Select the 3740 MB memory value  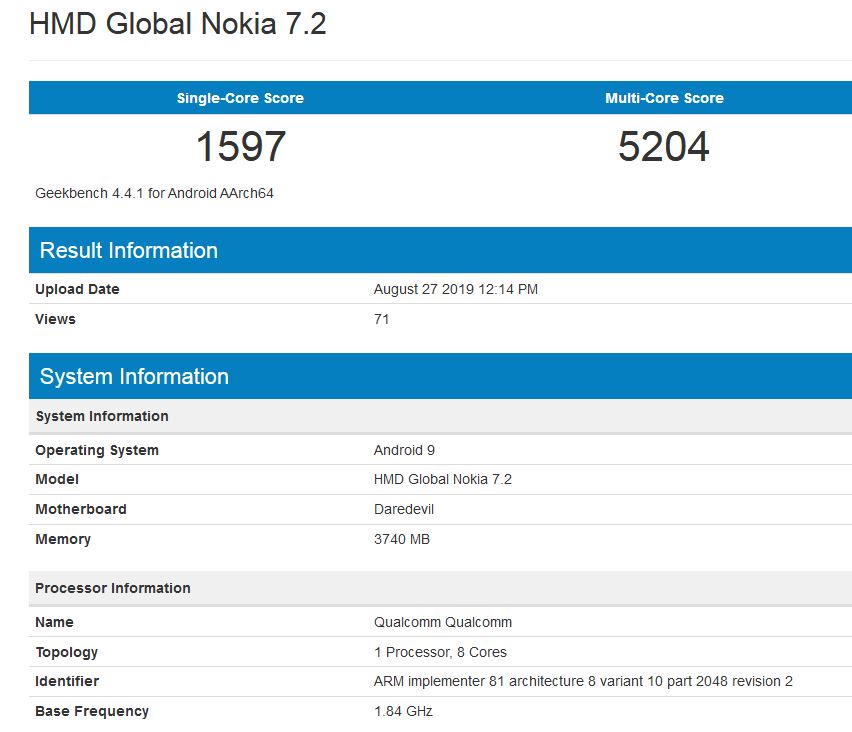(x=402, y=539)
